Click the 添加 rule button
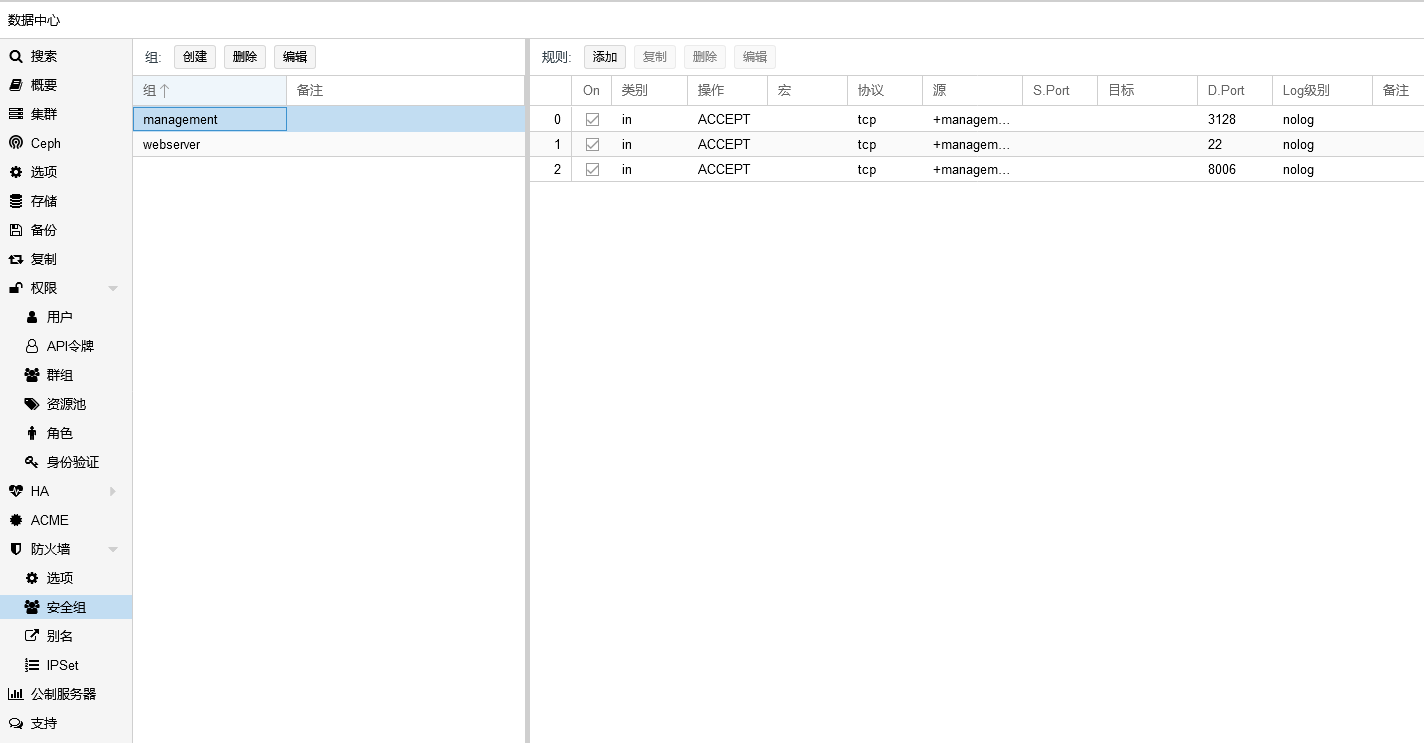The image size is (1424, 743). tap(605, 57)
